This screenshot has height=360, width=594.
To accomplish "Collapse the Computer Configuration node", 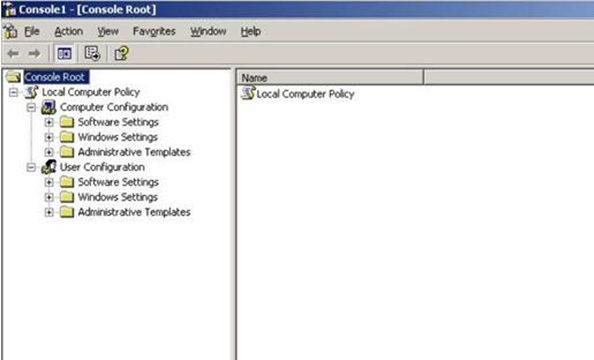I will (x=31, y=107).
